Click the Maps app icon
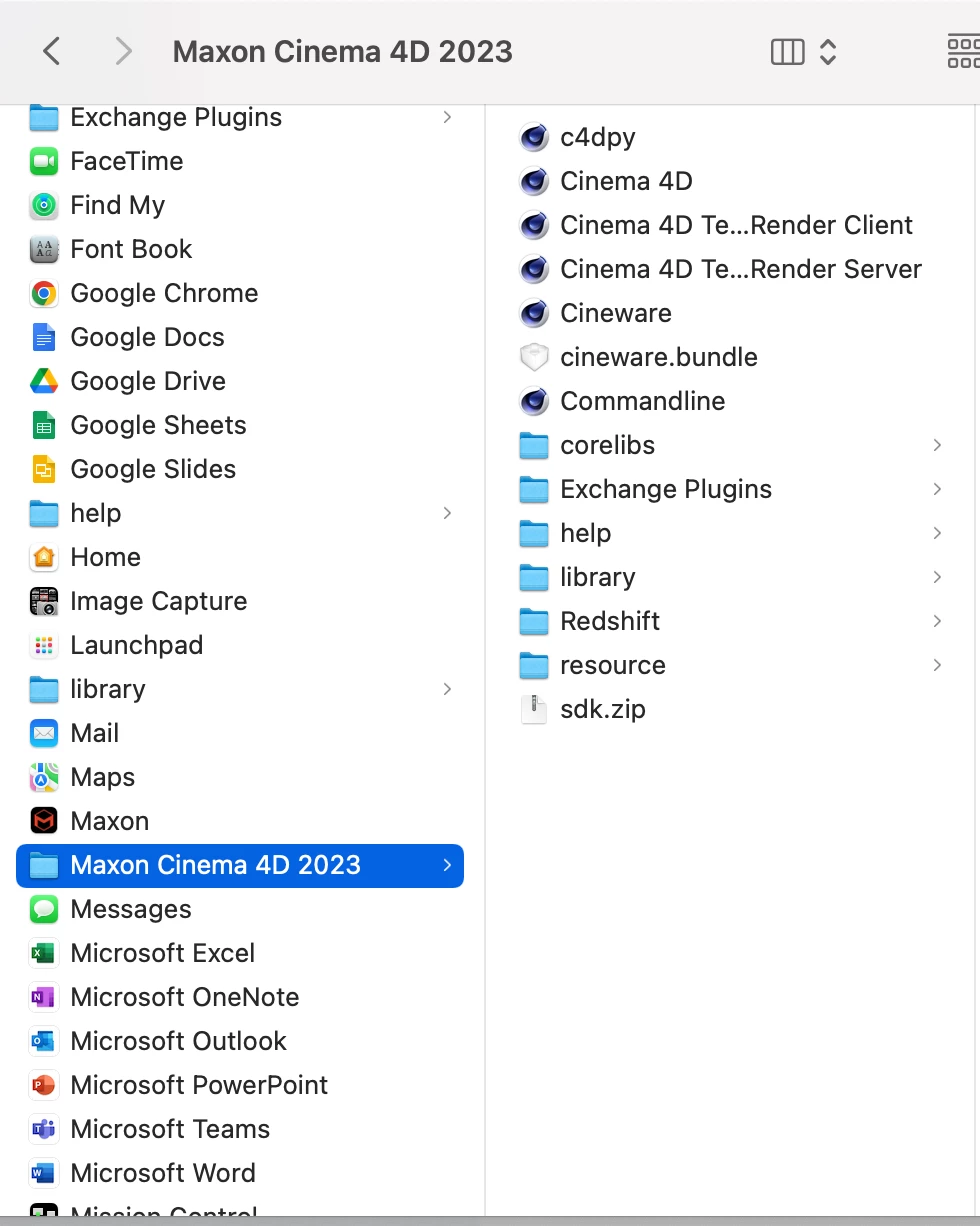Image resolution: width=980 pixels, height=1226 pixels. 44,777
